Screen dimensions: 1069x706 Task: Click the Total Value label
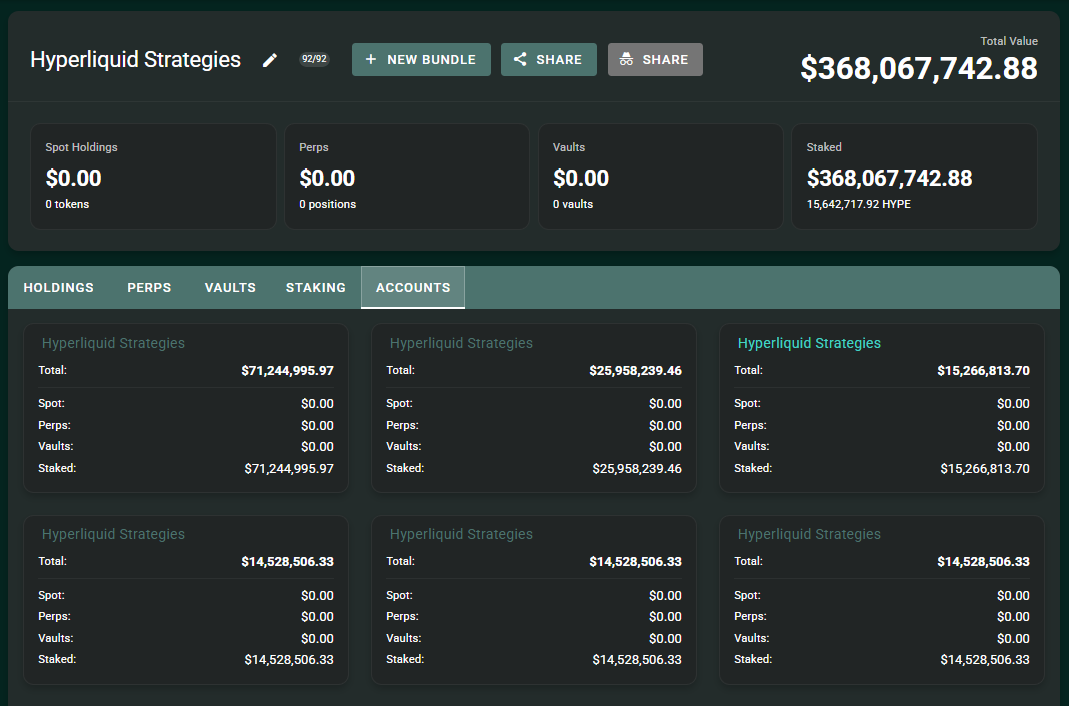(x=1009, y=41)
